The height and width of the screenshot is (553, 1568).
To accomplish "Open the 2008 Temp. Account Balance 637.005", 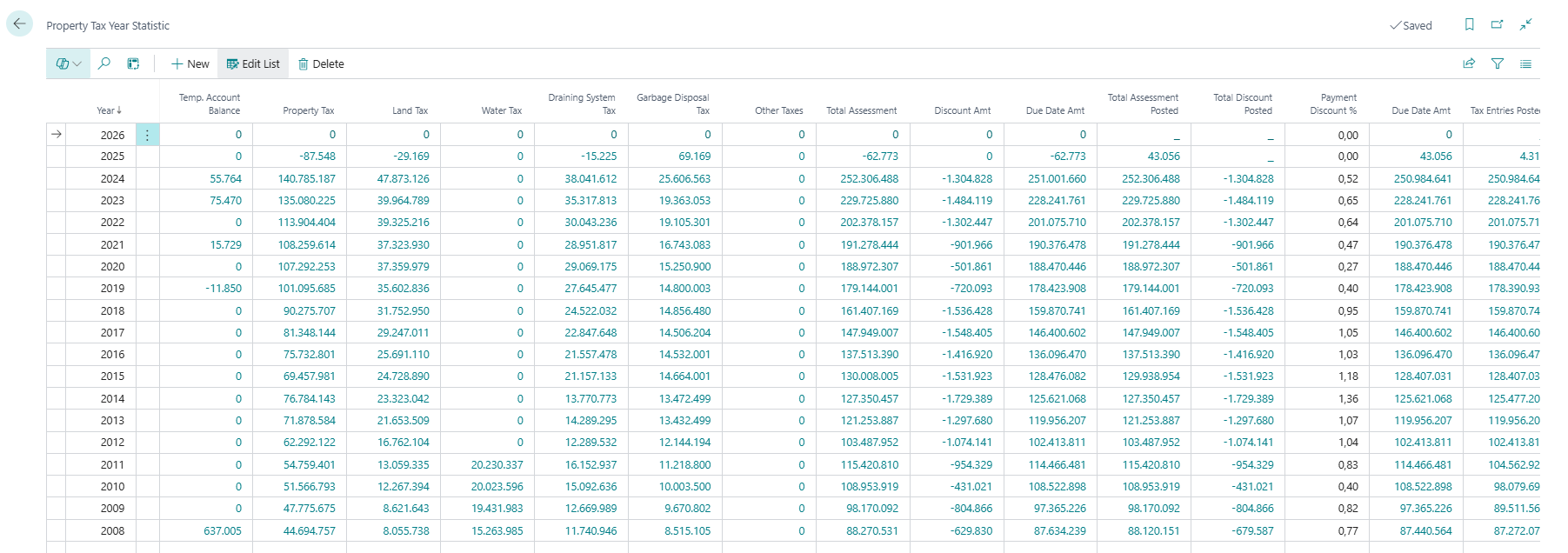I will coord(223,530).
